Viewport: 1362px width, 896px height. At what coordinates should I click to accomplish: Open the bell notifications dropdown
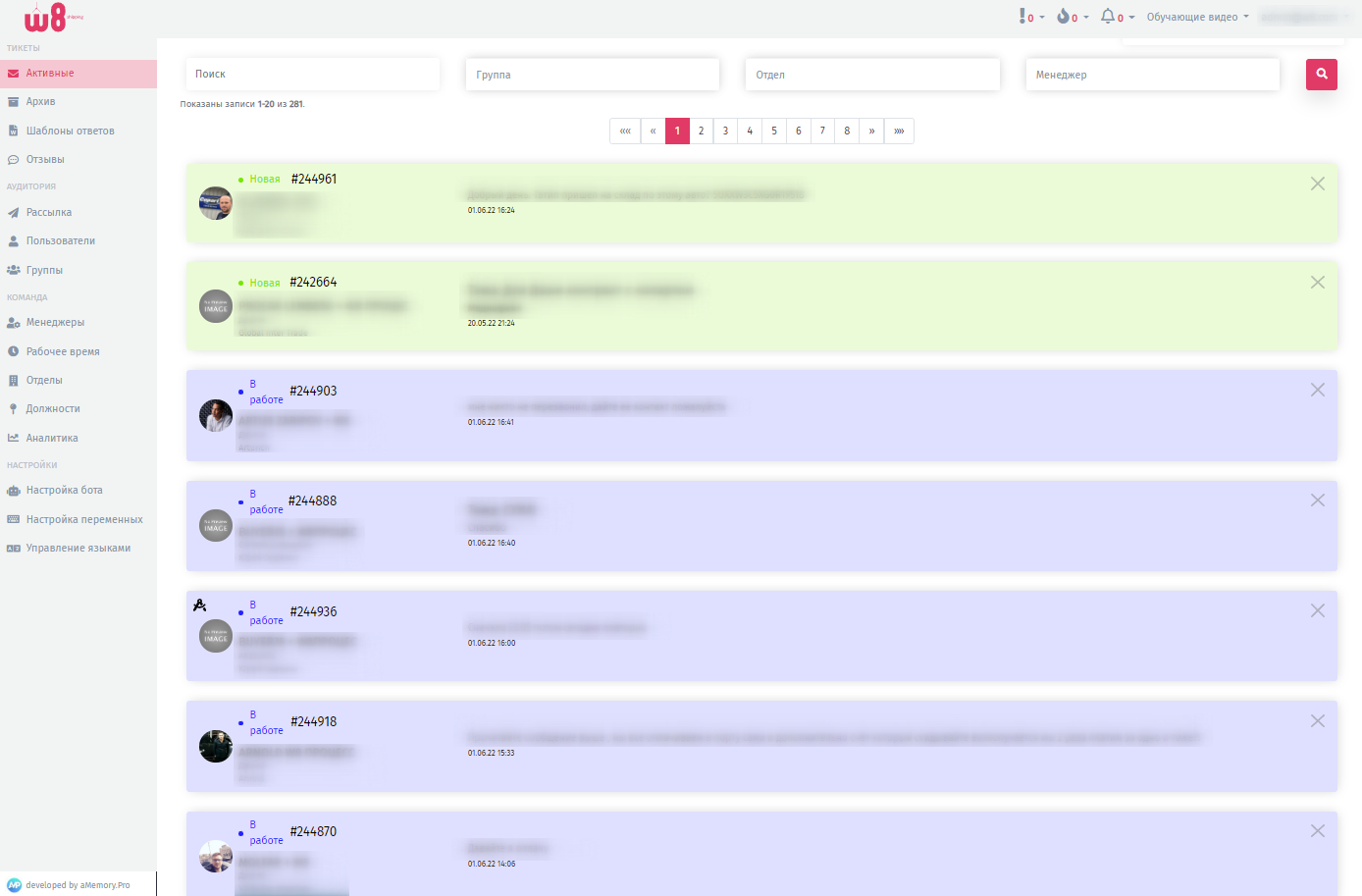pyautogui.click(x=1118, y=17)
